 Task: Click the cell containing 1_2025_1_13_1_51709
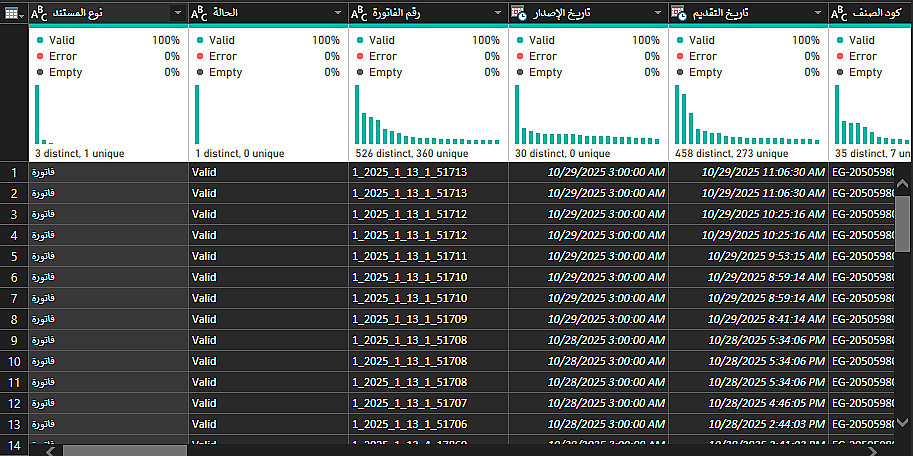(410, 319)
